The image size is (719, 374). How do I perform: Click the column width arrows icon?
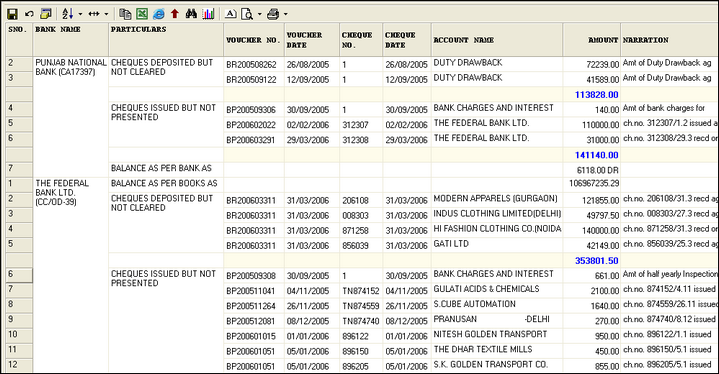(x=94, y=14)
